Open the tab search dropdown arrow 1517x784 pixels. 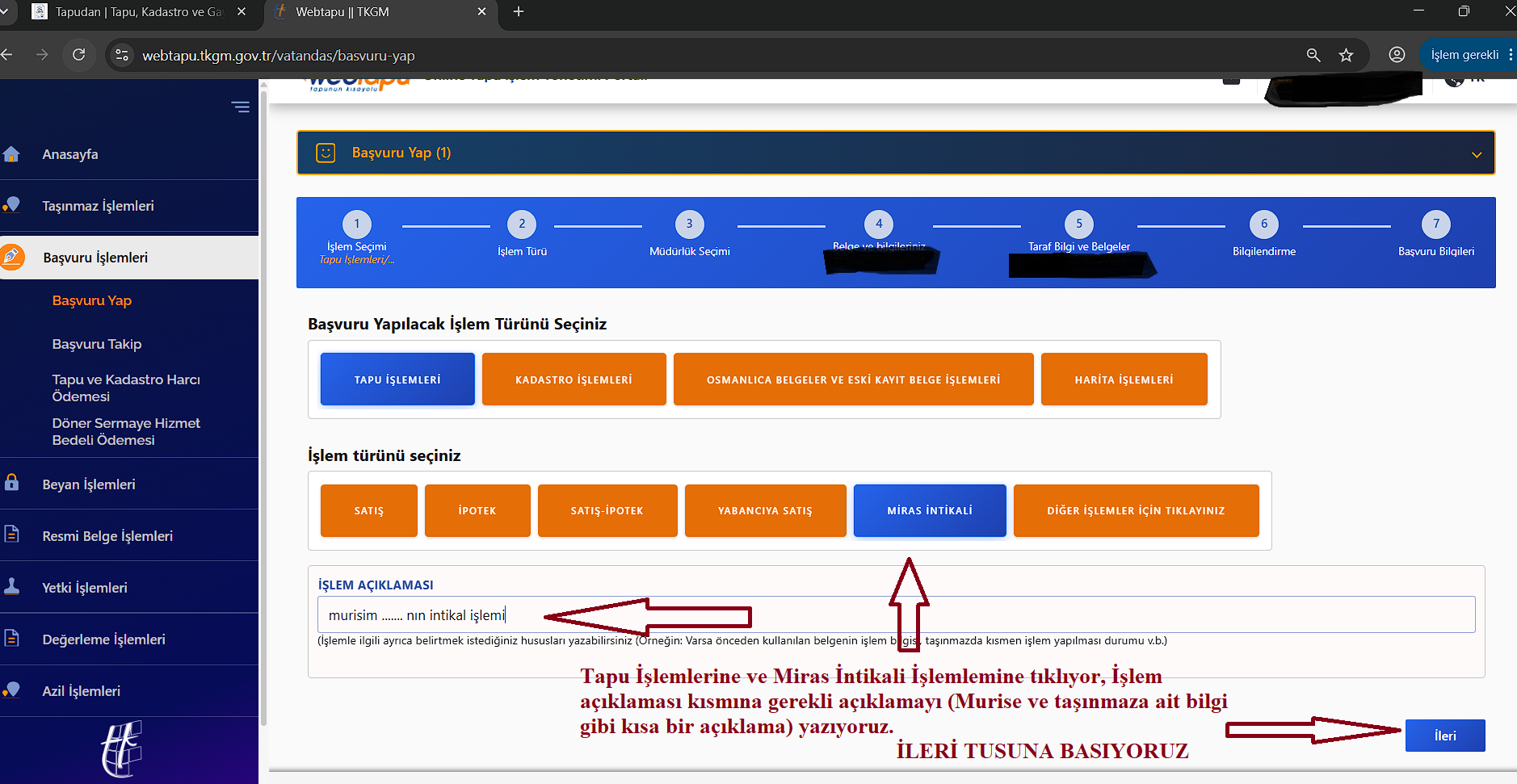click(x=4, y=11)
